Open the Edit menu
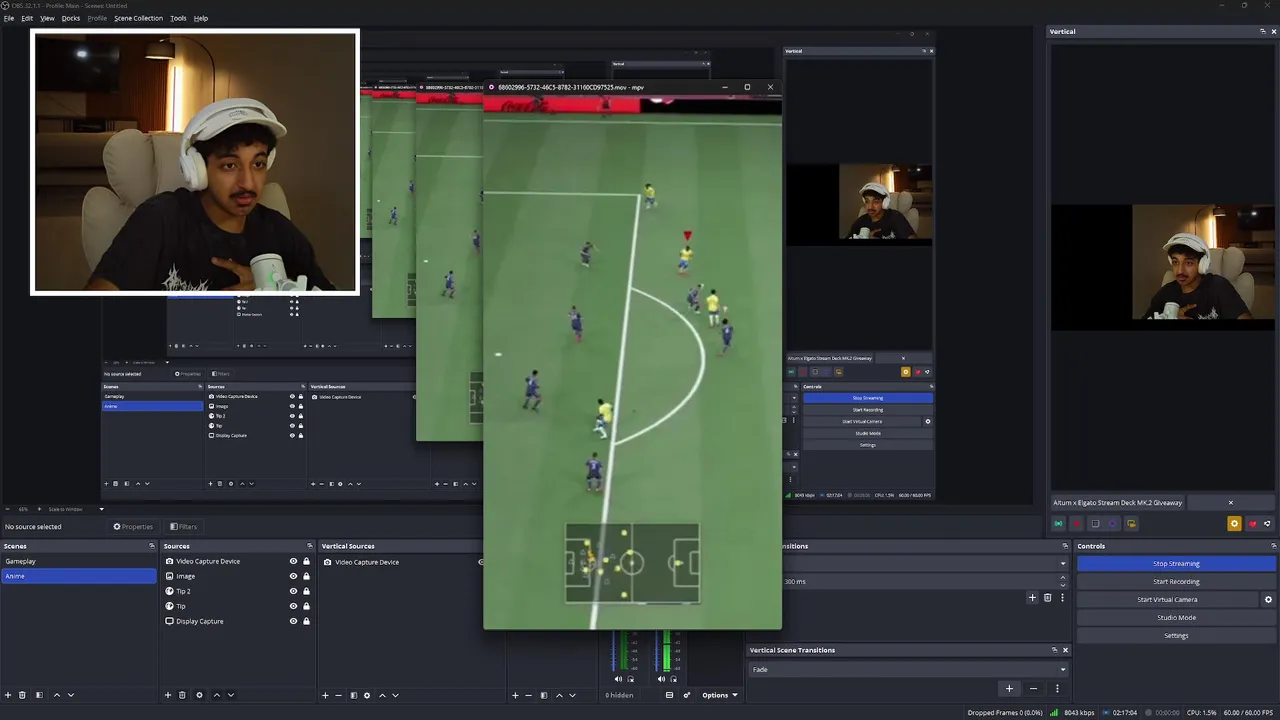The height and width of the screenshot is (720, 1280). [27, 18]
